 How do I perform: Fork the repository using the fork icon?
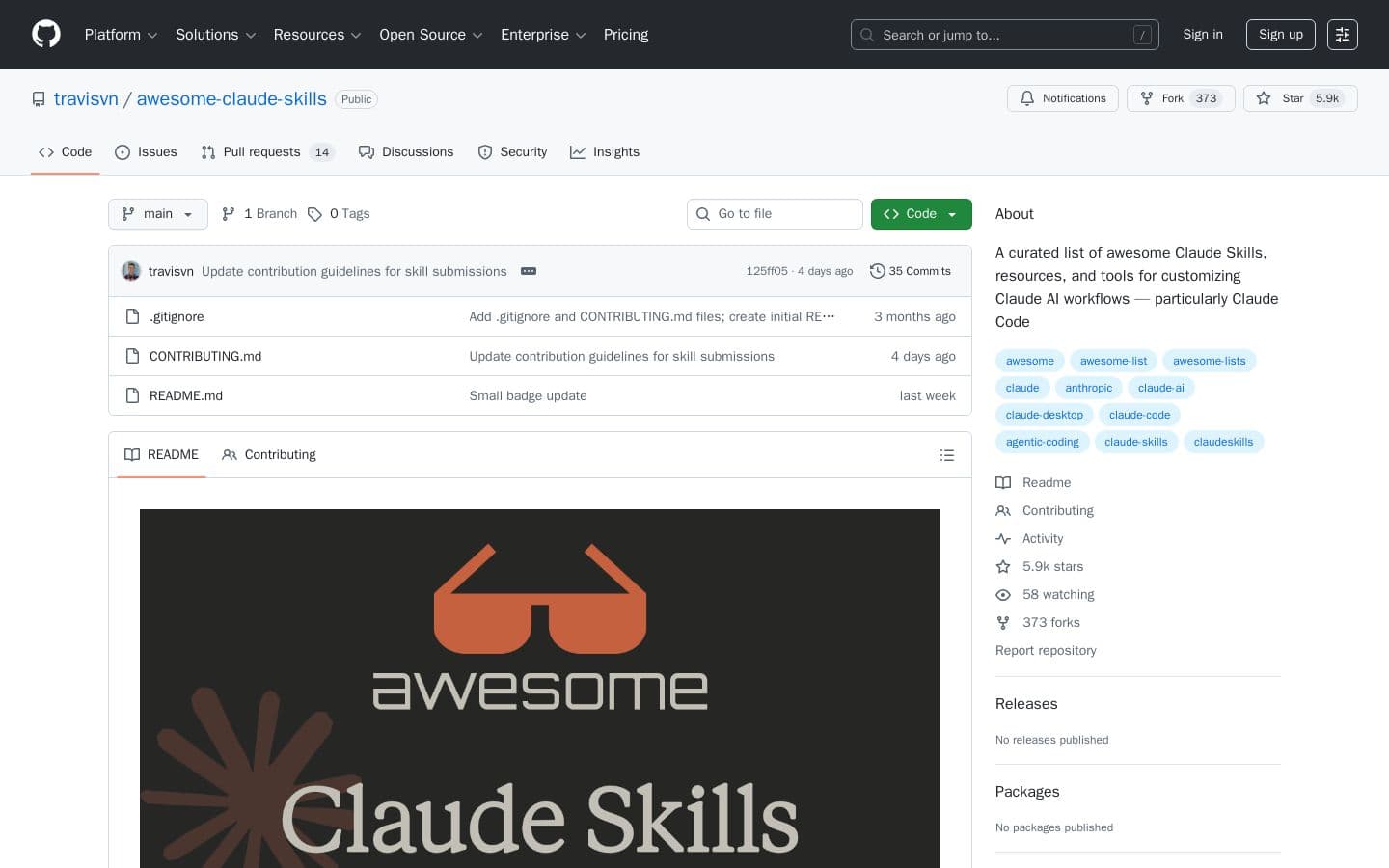coord(1147,98)
